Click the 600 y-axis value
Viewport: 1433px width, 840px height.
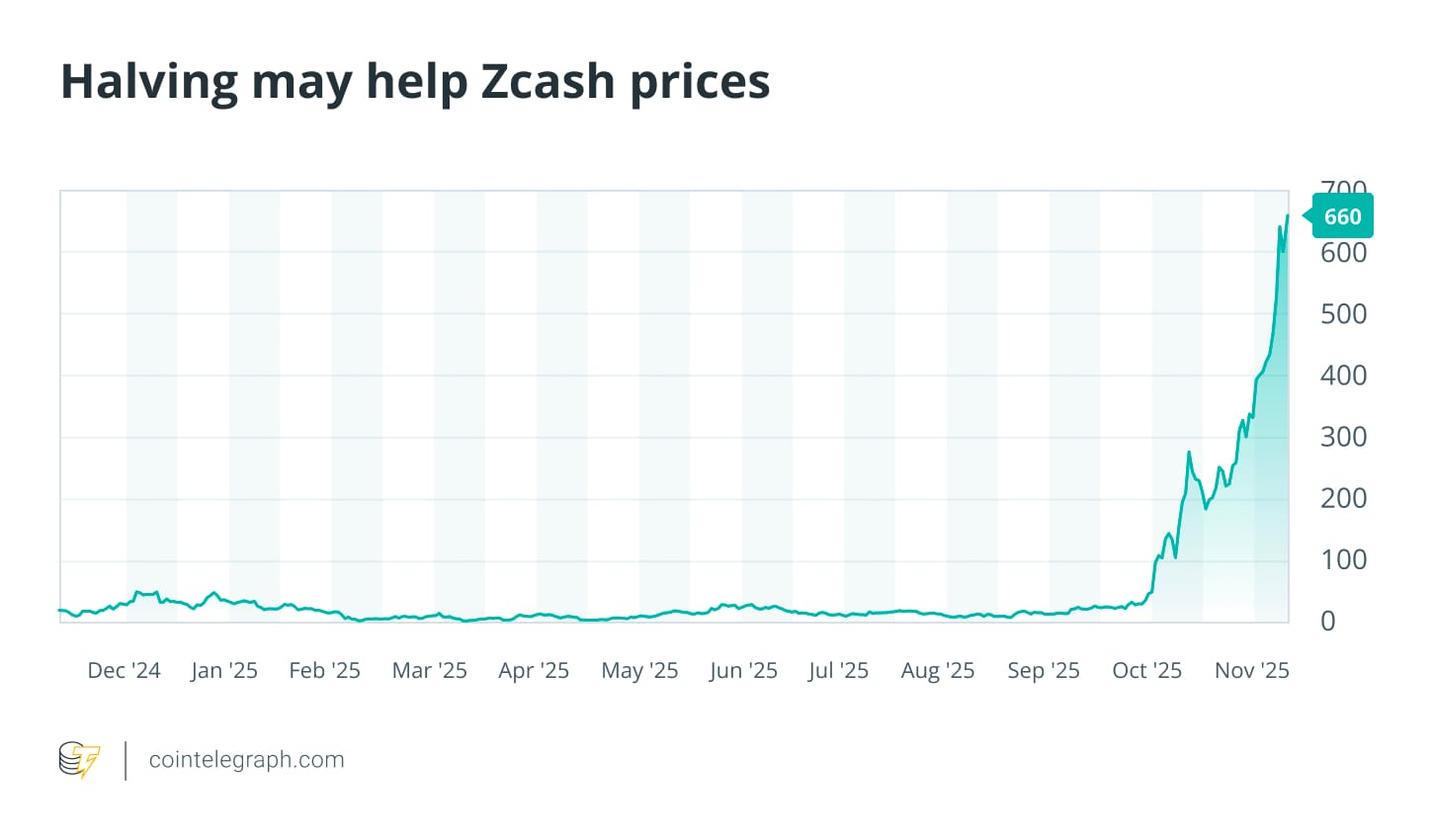1343,253
